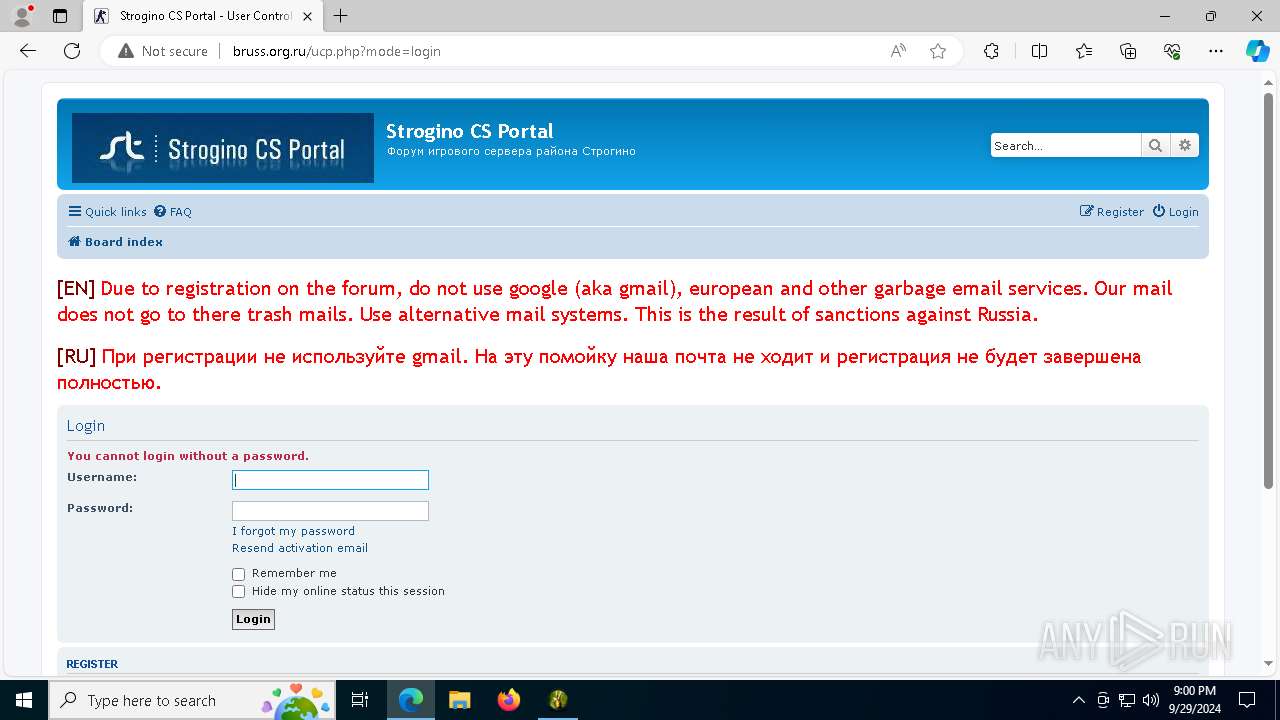Launch Firefox from taskbar
Image resolution: width=1280 pixels, height=720 pixels.
pyautogui.click(x=509, y=700)
